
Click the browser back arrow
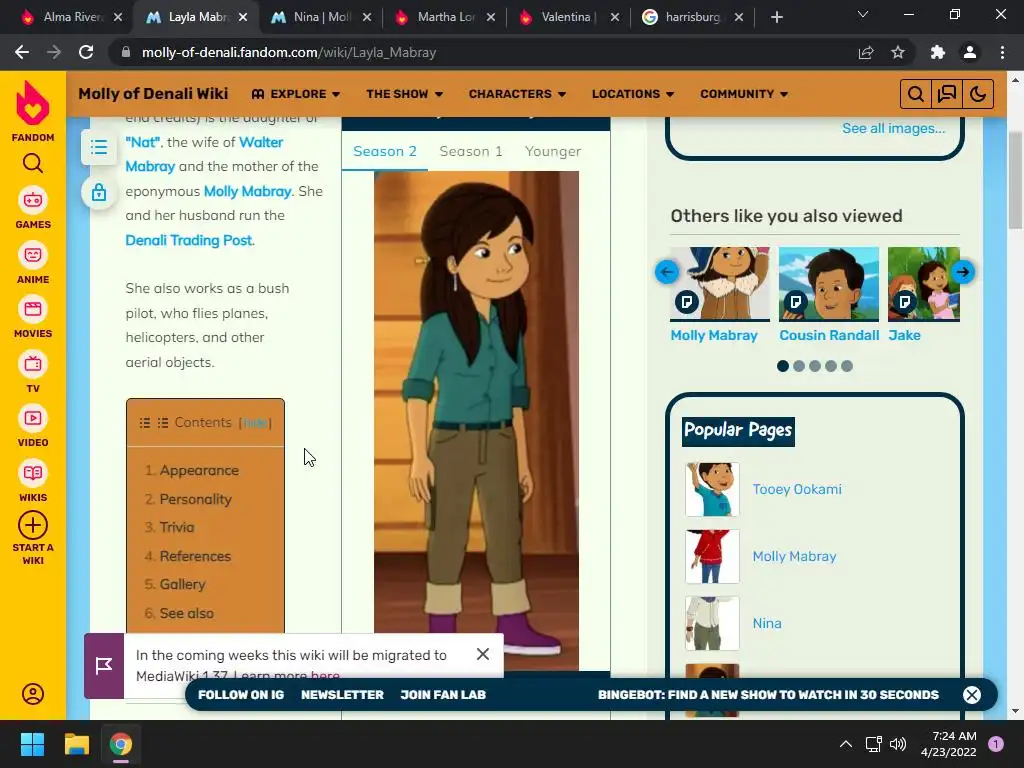tap(22, 52)
